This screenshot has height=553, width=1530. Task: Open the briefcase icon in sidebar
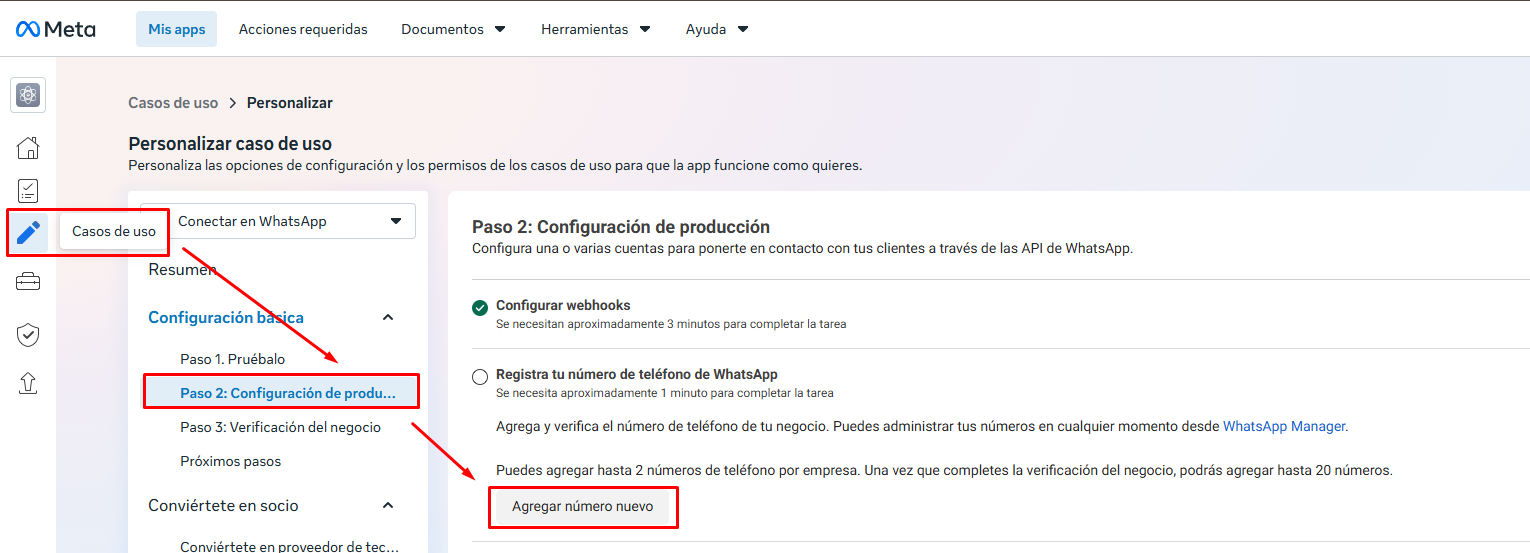pyautogui.click(x=28, y=282)
